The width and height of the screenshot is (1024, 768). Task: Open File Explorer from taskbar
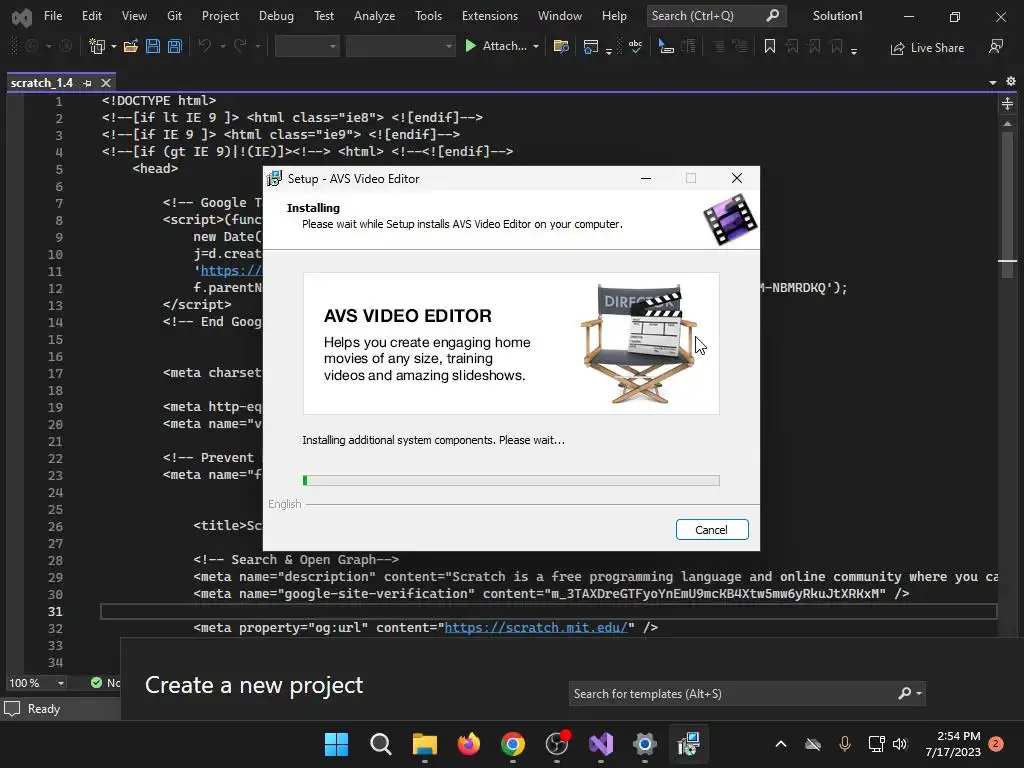424,744
